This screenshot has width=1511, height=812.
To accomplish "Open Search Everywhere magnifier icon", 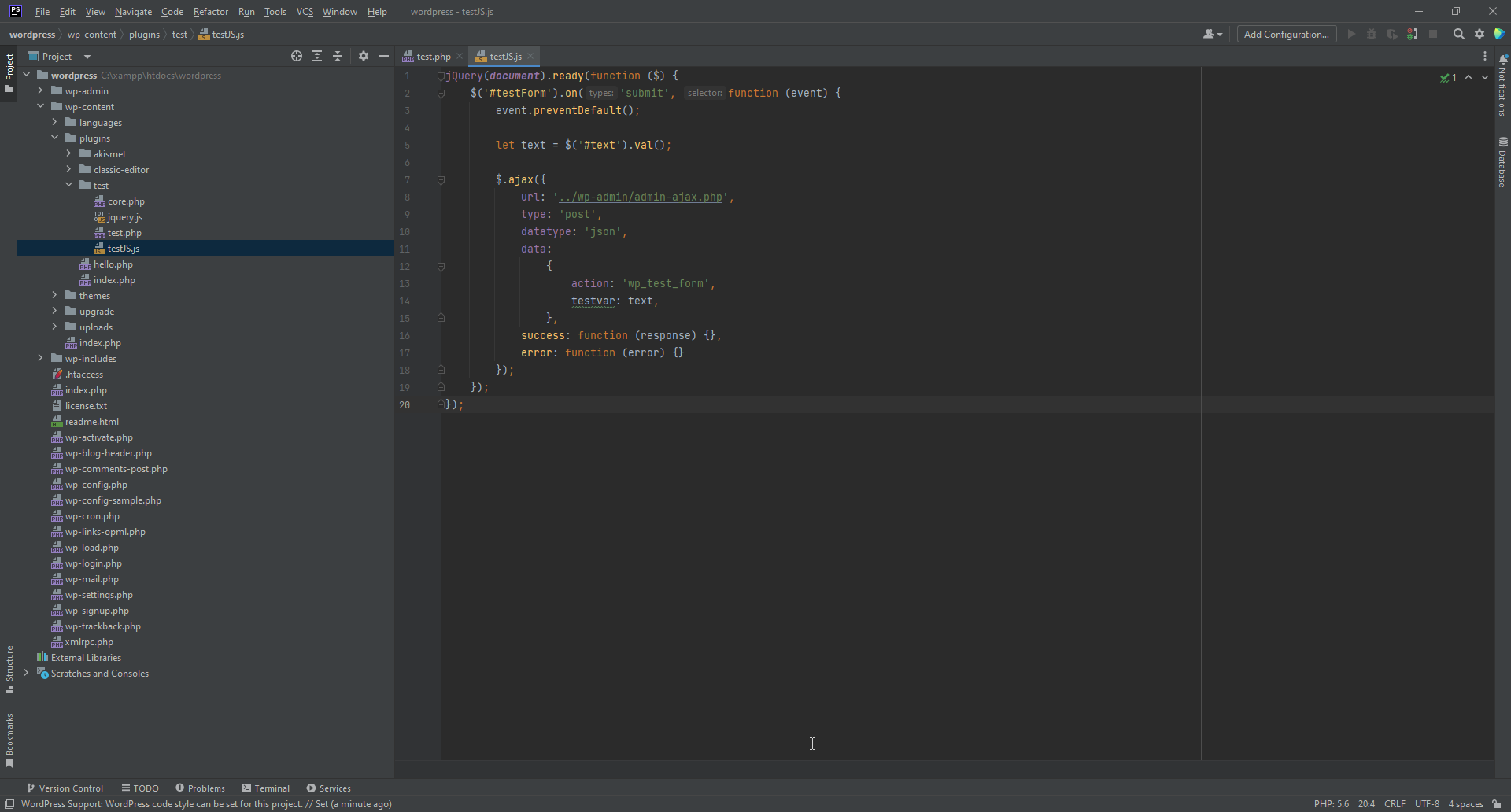I will click(x=1459, y=34).
